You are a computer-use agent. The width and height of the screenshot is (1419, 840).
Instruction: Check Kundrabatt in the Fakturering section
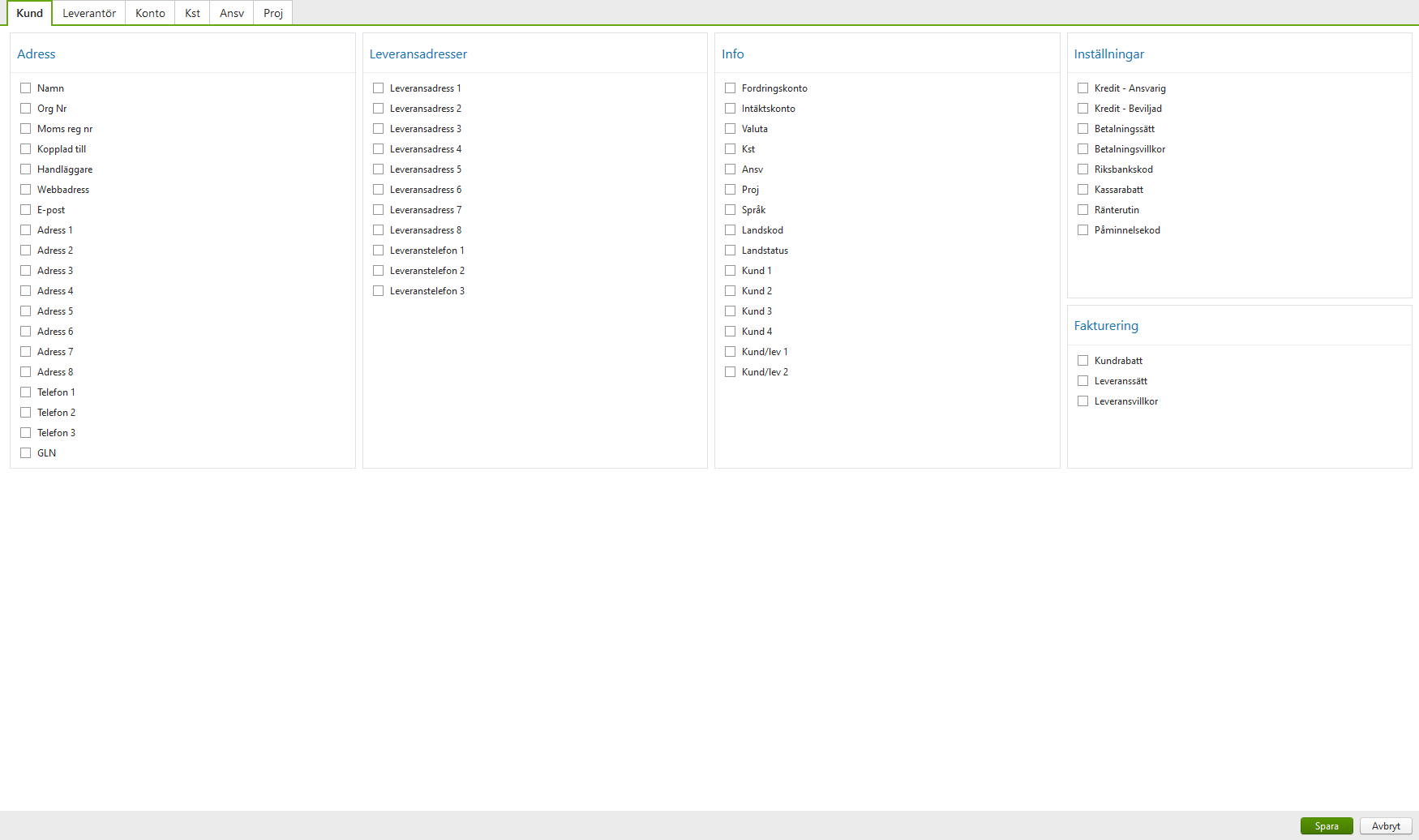(1082, 360)
